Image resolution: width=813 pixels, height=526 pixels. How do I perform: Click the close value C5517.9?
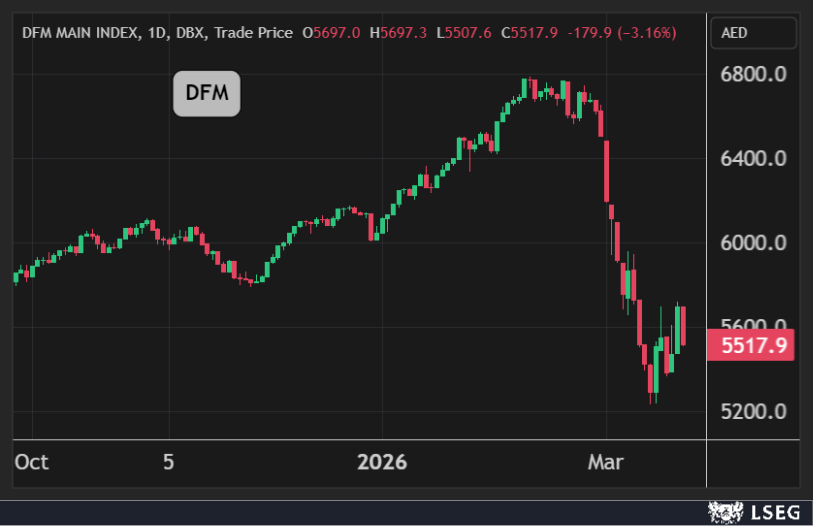530,33
